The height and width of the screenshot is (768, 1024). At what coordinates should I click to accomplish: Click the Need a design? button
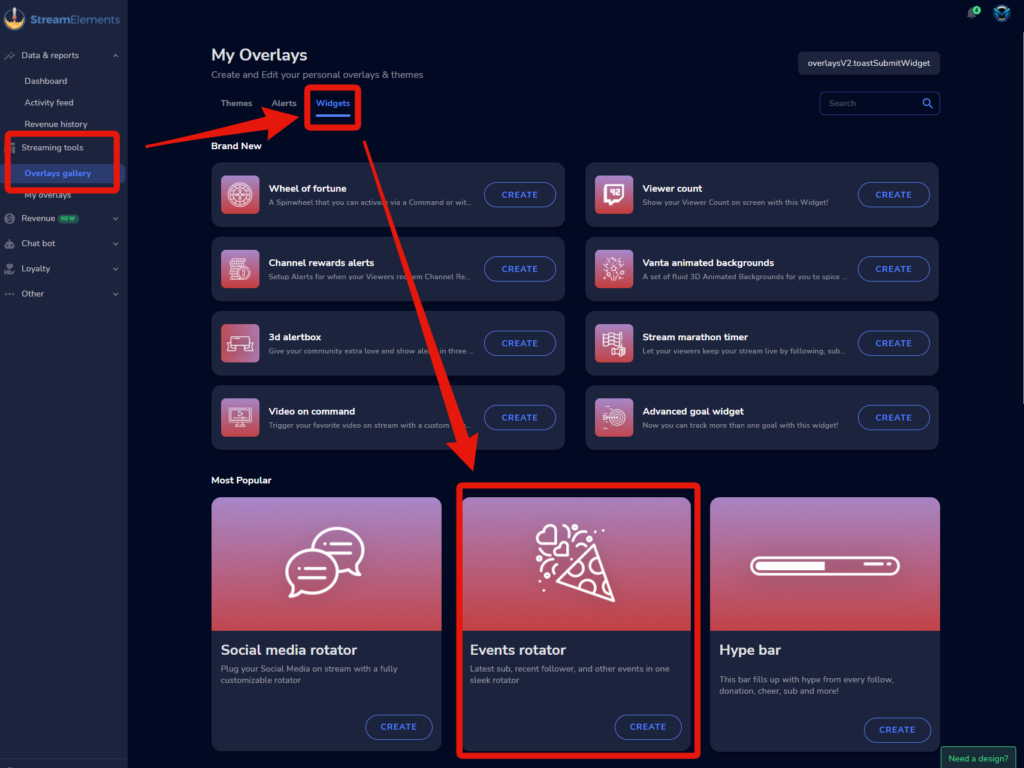(x=978, y=758)
